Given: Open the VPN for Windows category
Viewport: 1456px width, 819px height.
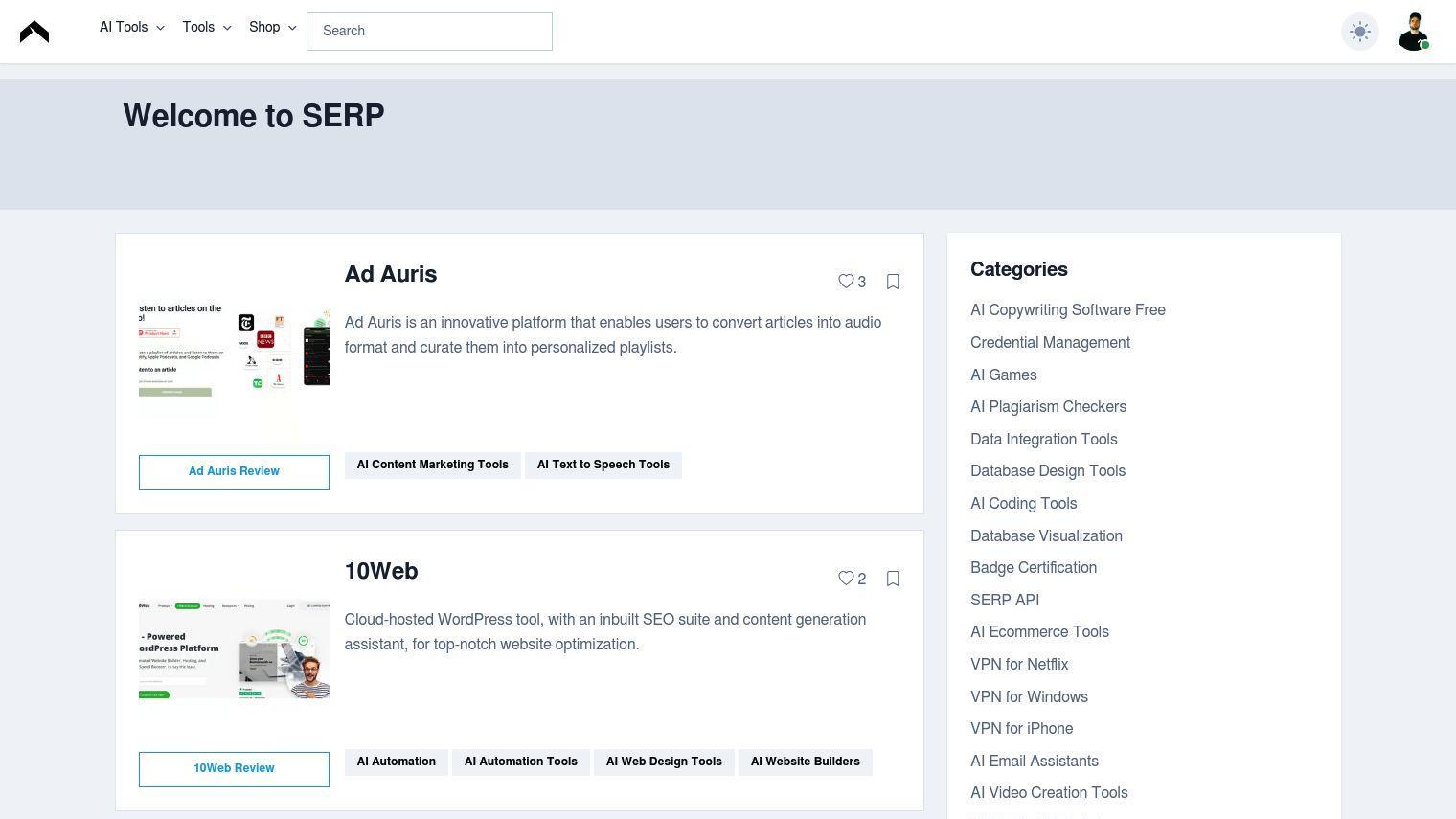Looking at the screenshot, I should coord(1029,697).
